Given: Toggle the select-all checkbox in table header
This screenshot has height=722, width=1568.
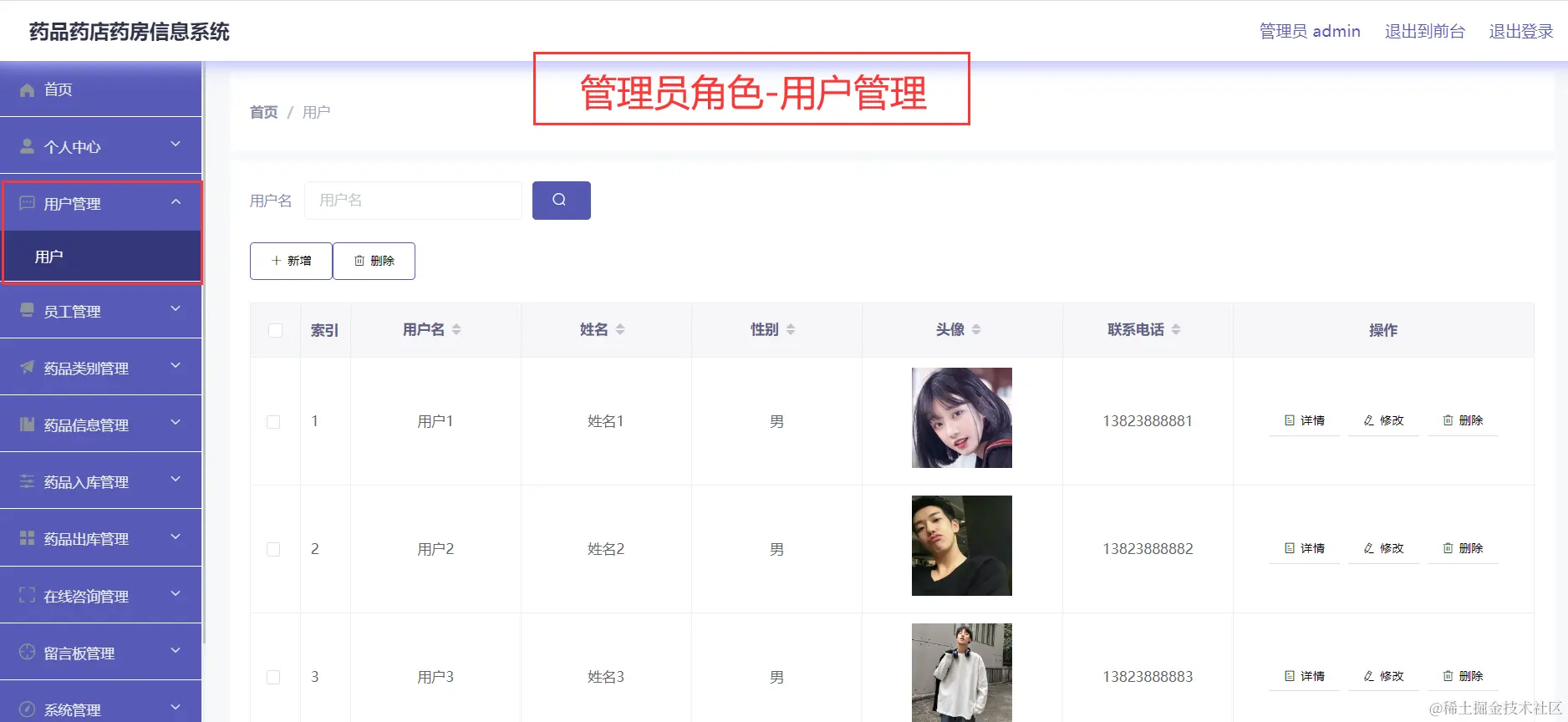Looking at the screenshot, I should click(x=275, y=330).
